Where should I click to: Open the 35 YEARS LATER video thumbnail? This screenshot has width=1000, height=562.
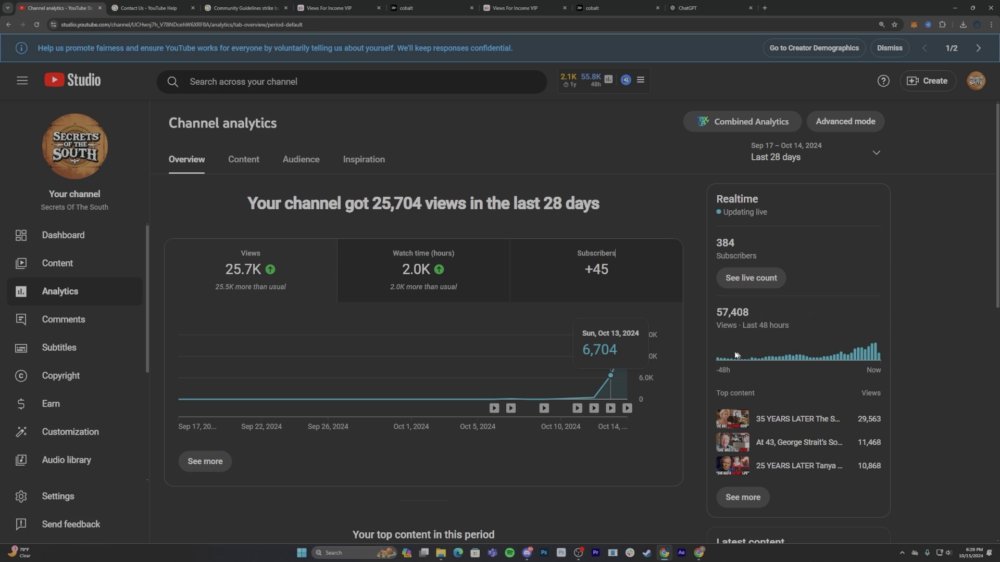pos(732,419)
